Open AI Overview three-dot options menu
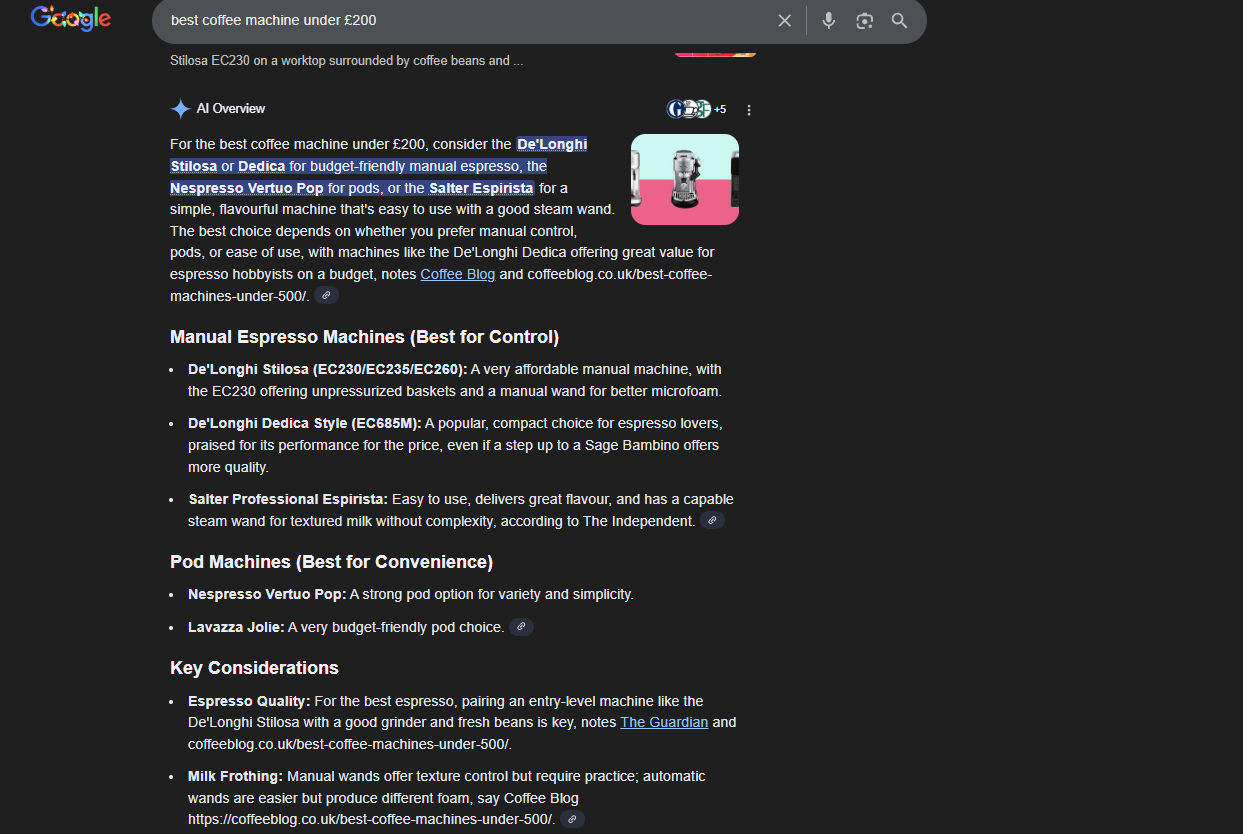 [x=749, y=110]
